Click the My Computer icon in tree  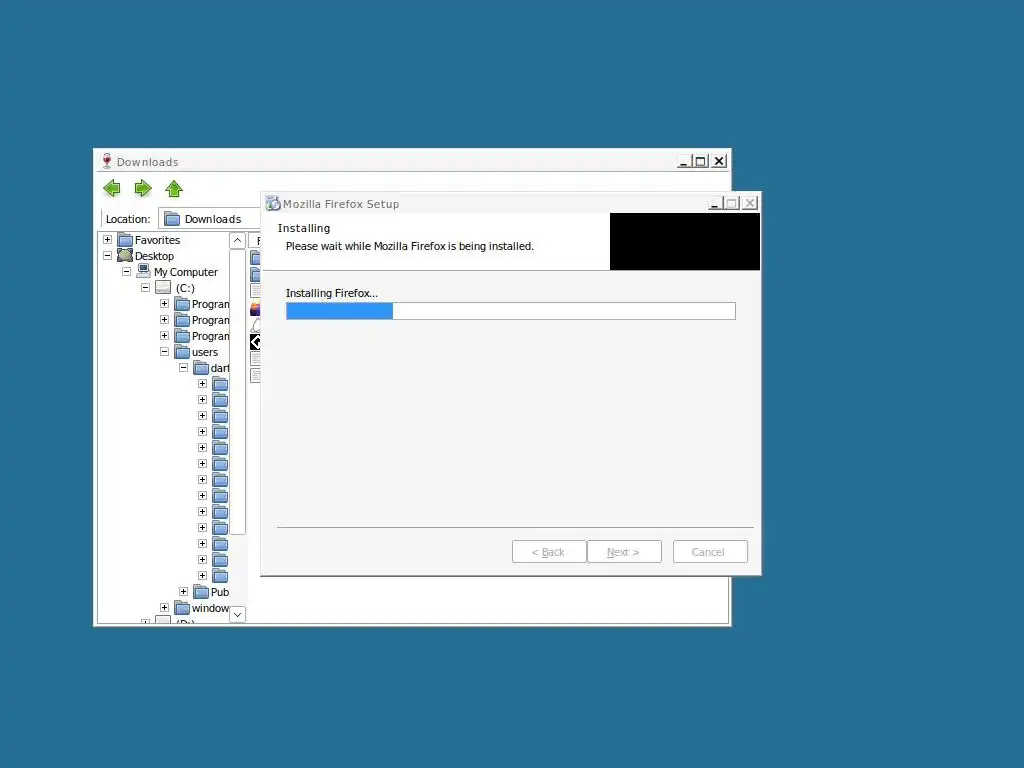(144, 271)
